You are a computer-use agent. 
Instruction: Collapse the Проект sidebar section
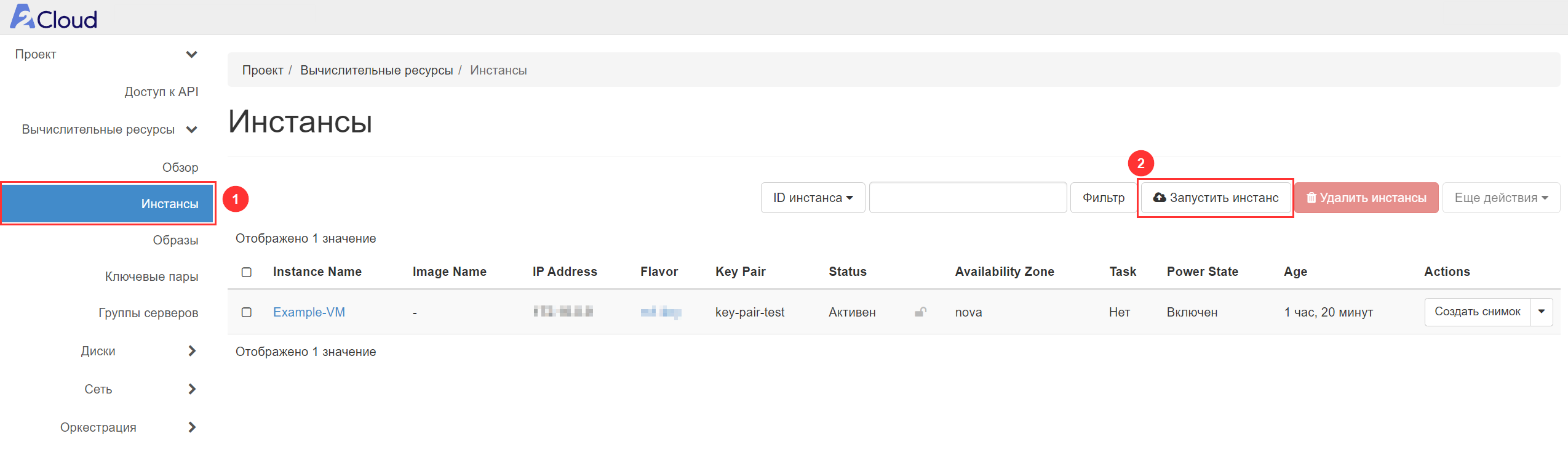tap(191, 54)
